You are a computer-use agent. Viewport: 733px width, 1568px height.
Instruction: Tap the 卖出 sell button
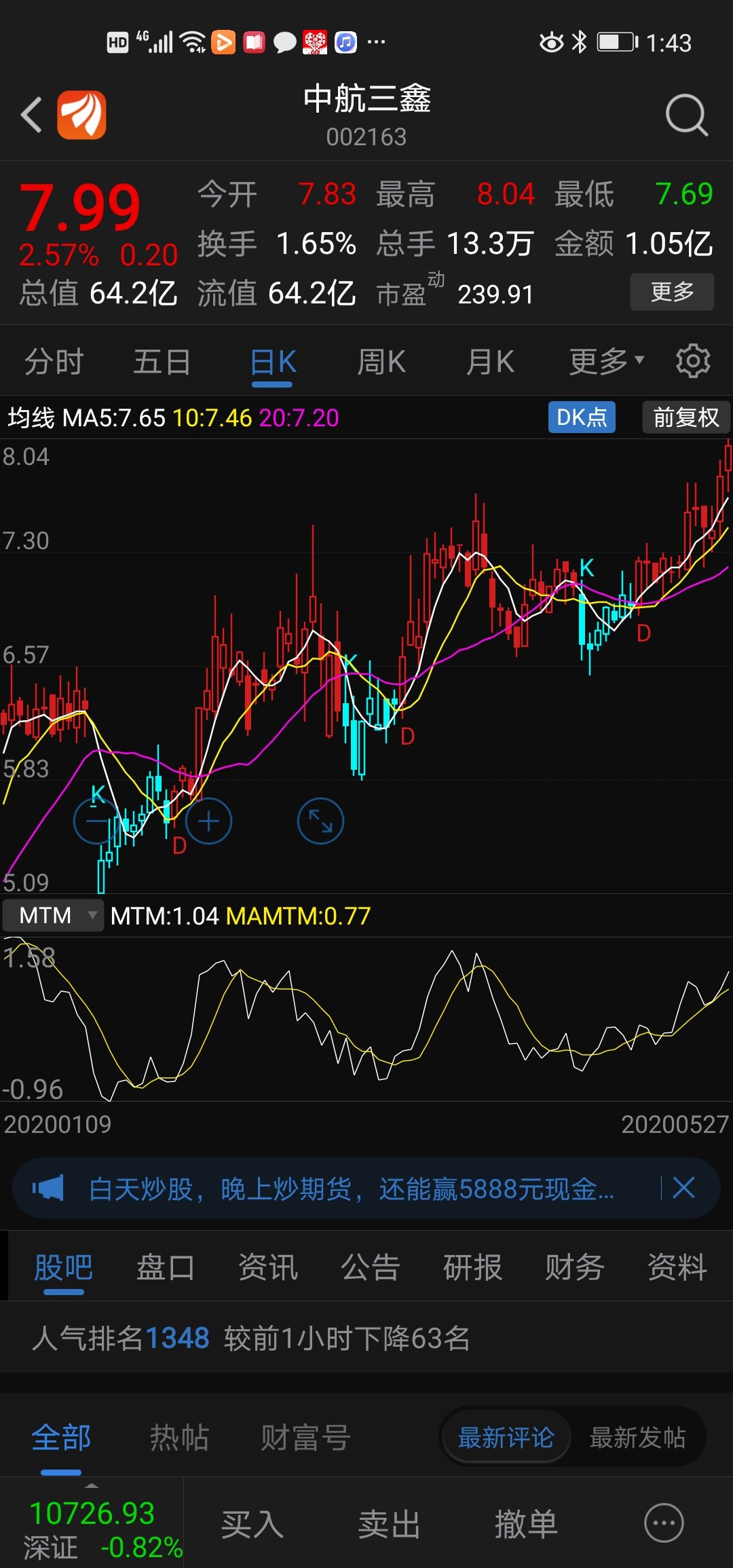389,1524
